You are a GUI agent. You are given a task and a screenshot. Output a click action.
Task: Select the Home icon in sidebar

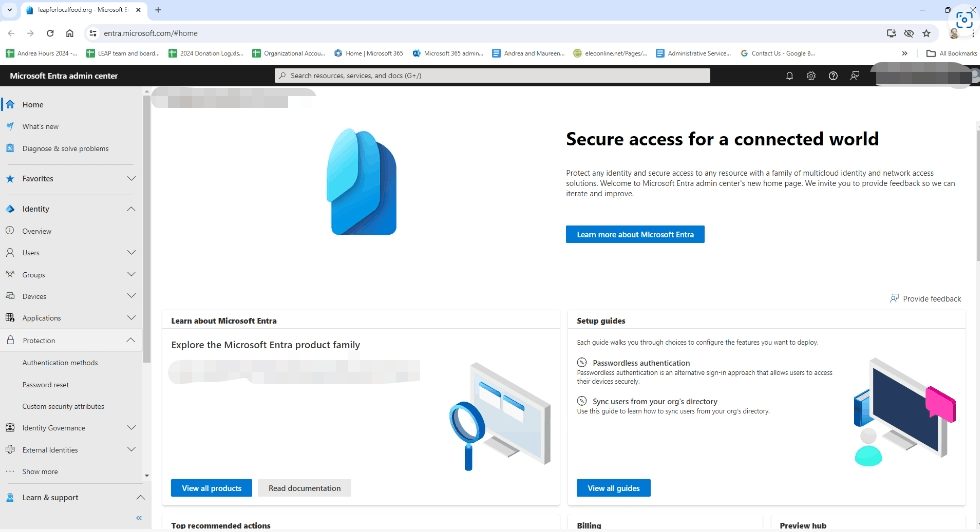pos(10,104)
